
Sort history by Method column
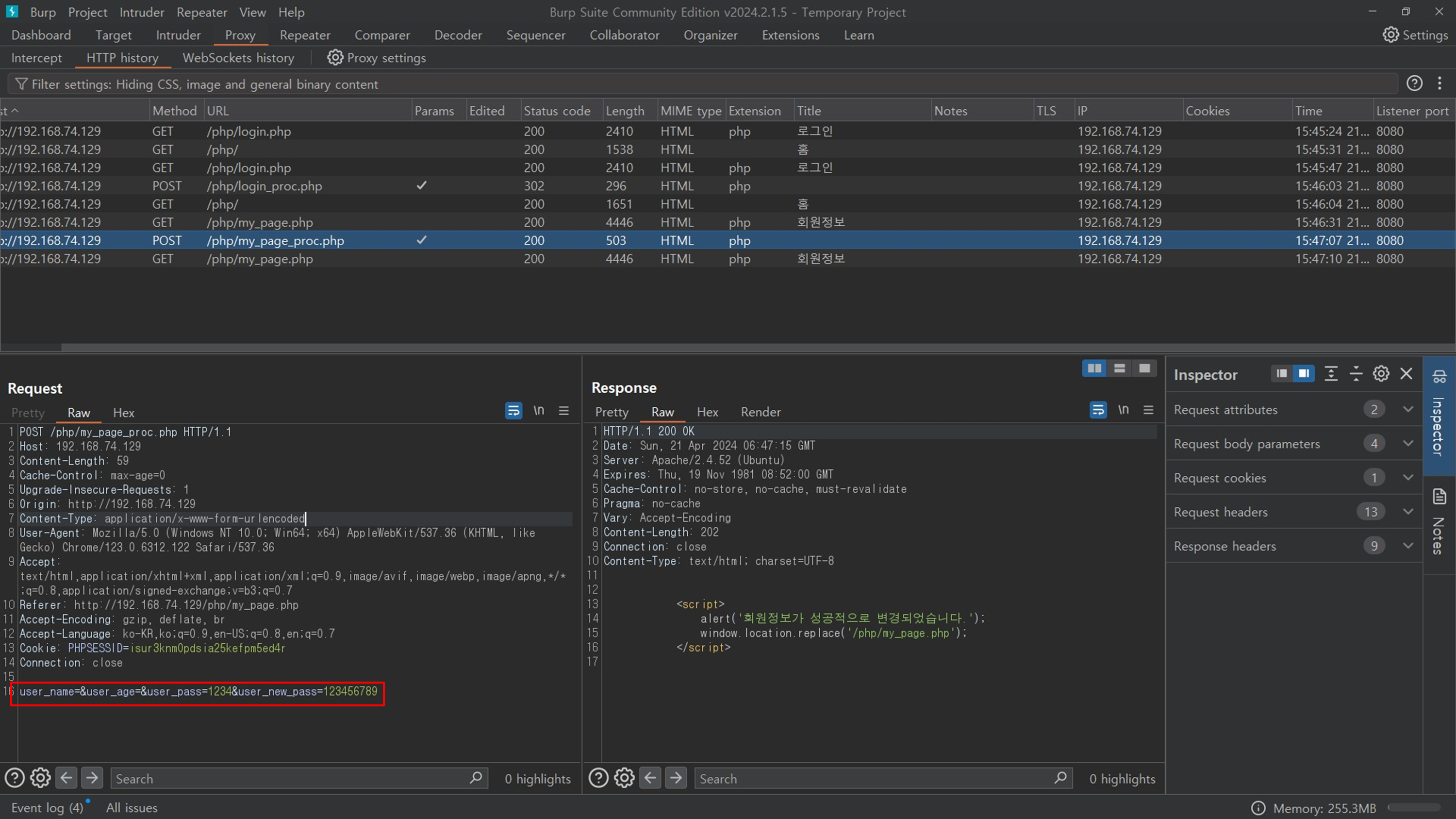tap(176, 111)
